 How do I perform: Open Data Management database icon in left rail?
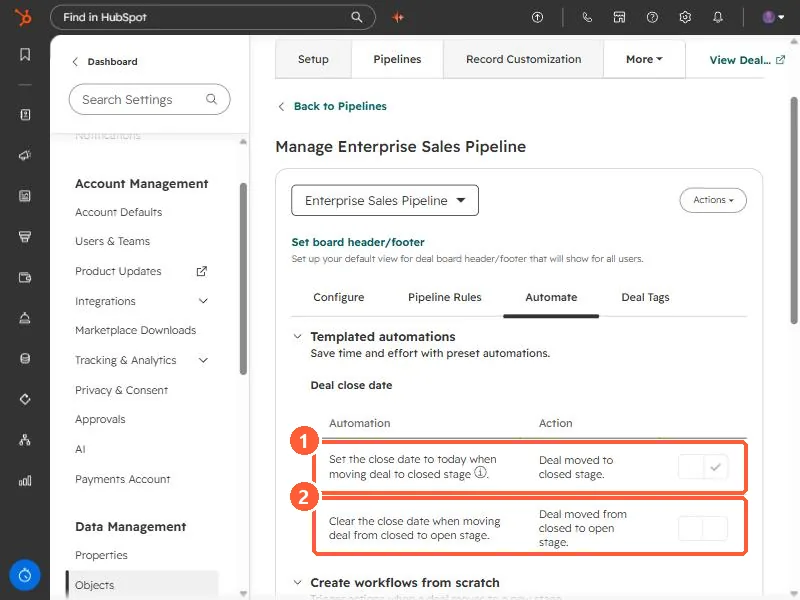(25, 359)
